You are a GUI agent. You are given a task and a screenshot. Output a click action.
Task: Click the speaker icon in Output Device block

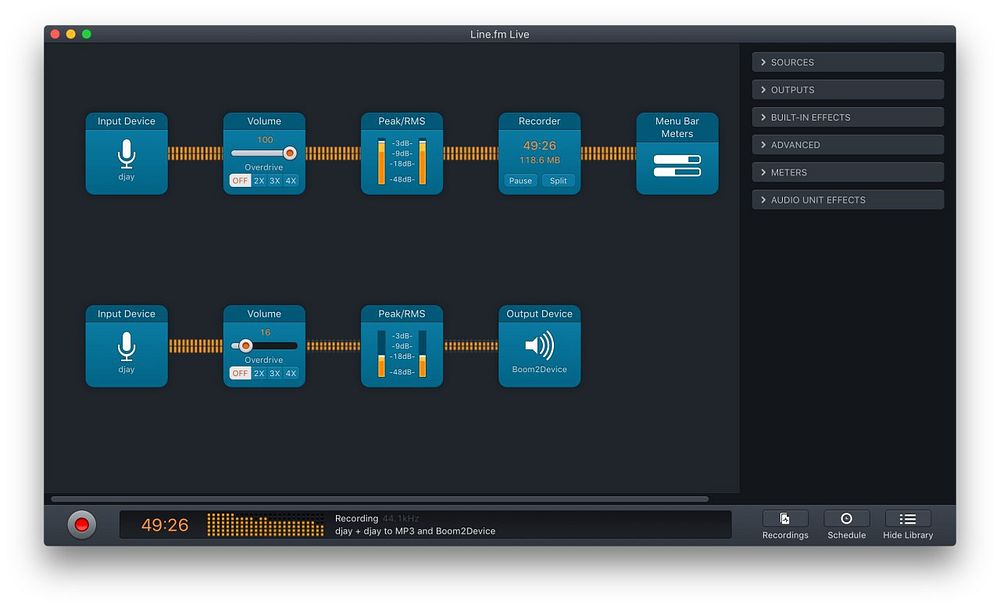(540, 346)
